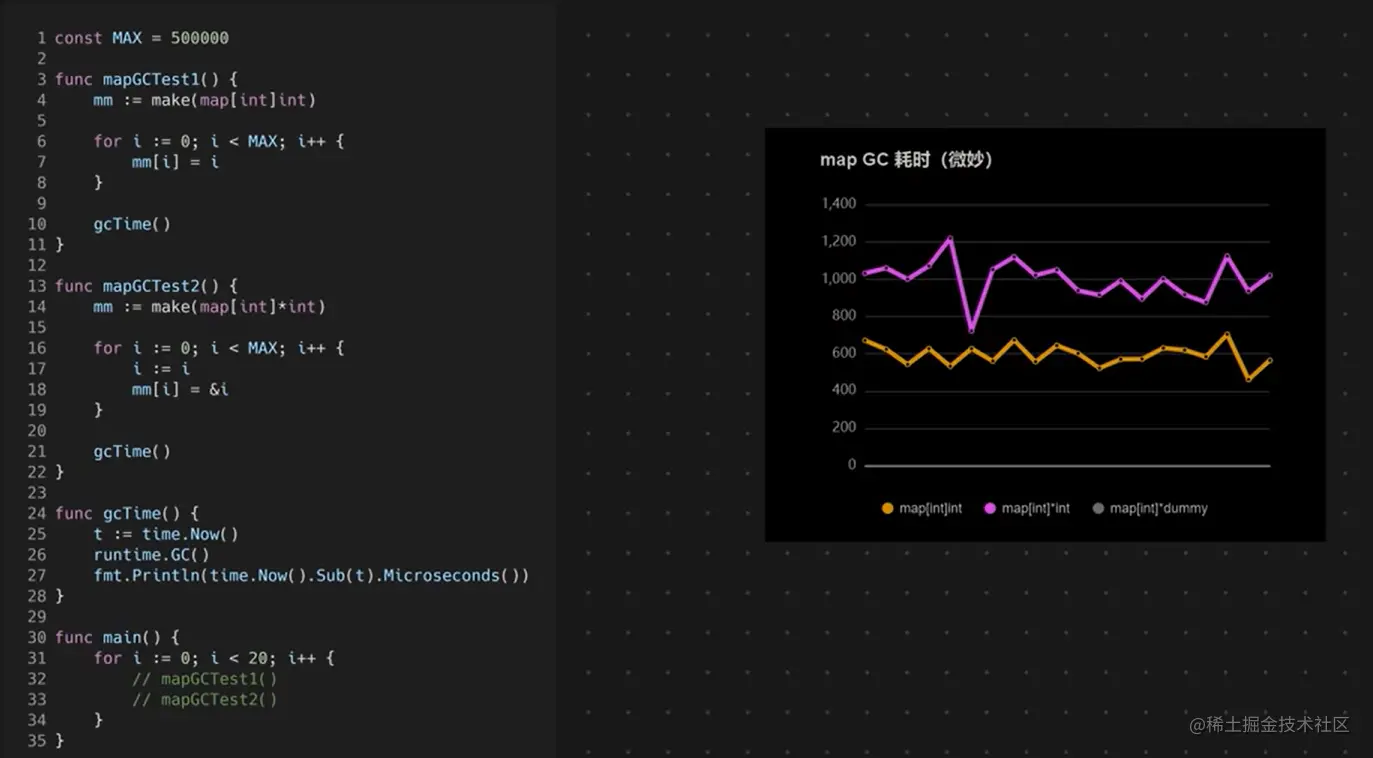
Task: Click the y-axis label 1,200
Action: pyautogui.click(x=839, y=241)
